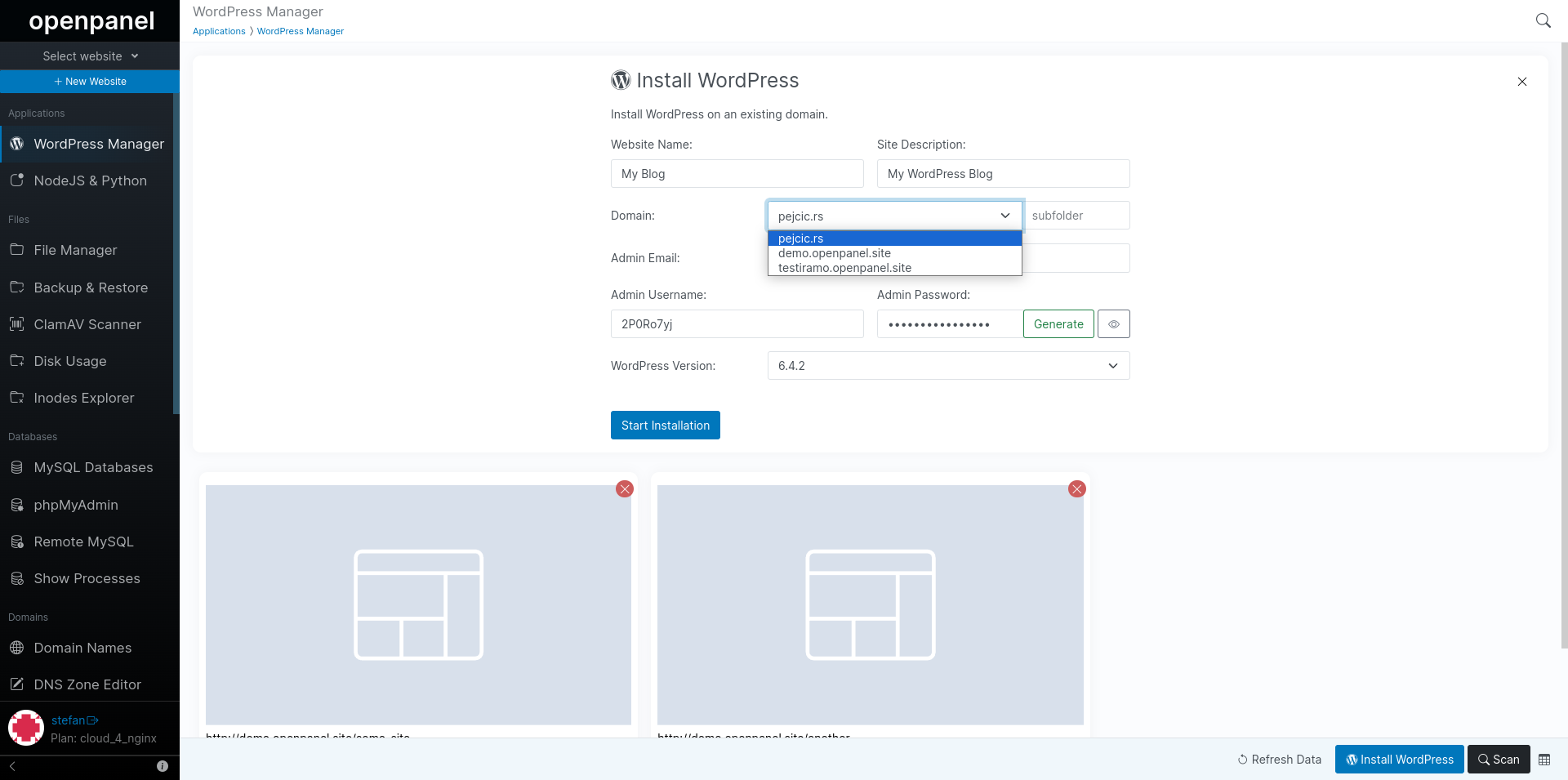The image size is (1568, 780).
Task: Close the Install WordPress panel
Action: point(1522,82)
